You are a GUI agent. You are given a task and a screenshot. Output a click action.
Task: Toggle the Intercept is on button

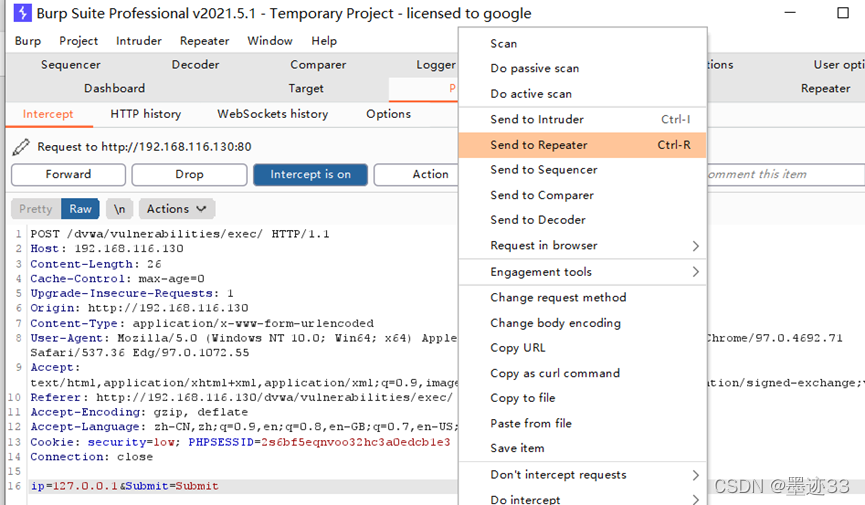[x=311, y=174]
